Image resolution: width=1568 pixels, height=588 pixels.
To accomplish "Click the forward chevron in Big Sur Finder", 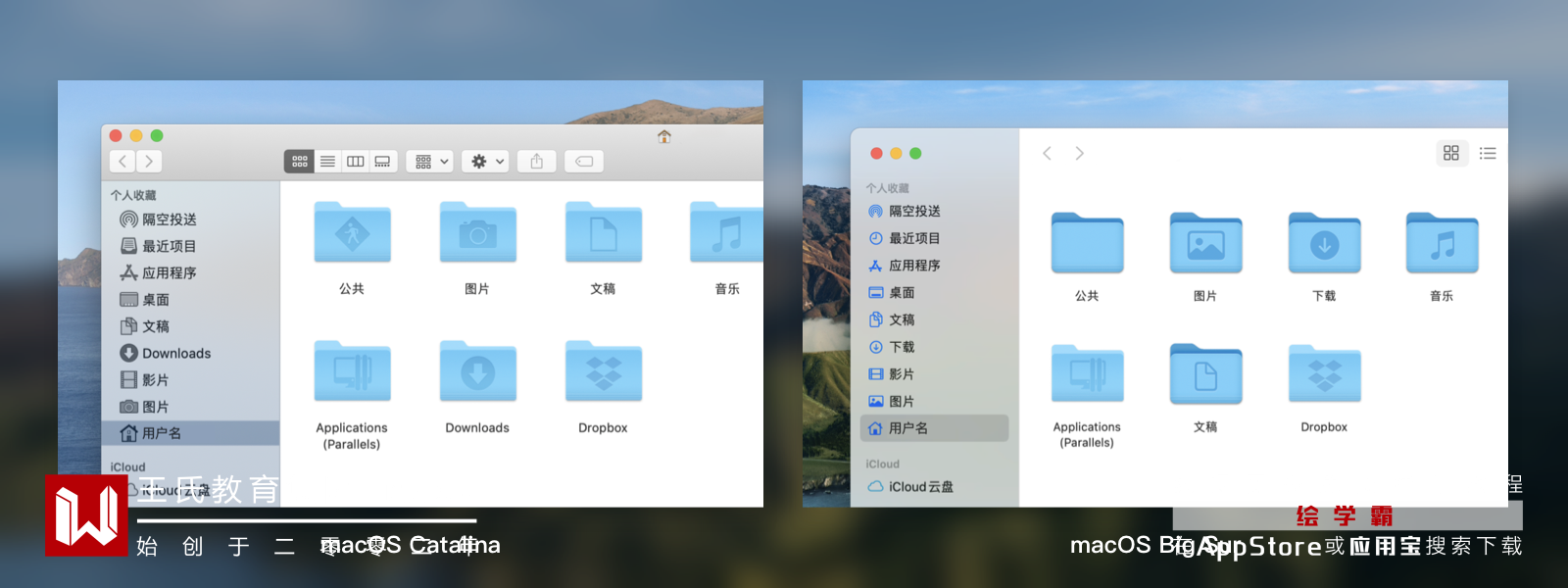I will pos(1079,153).
